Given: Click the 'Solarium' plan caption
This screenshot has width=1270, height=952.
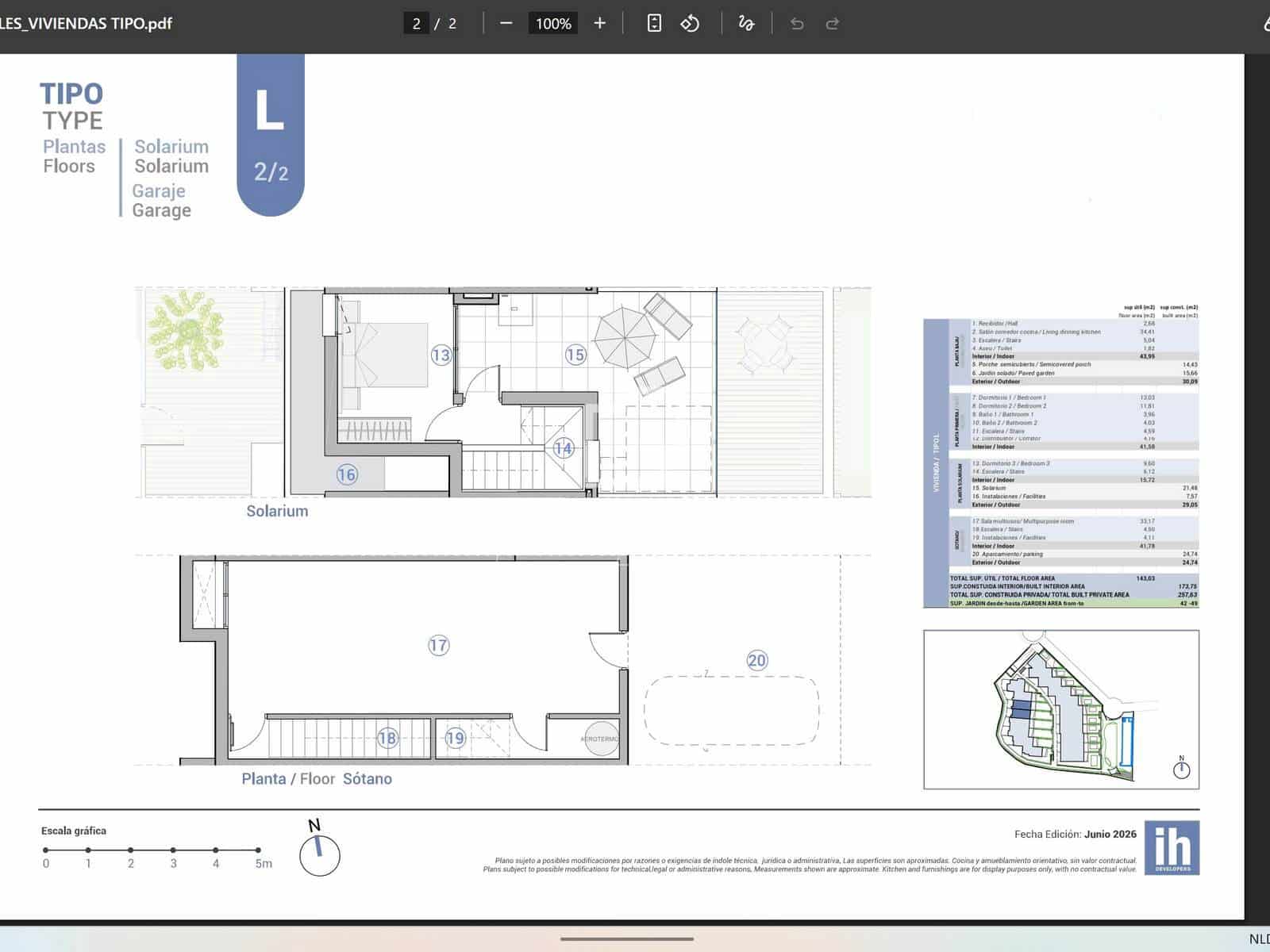Looking at the screenshot, I should pyautogui.click(x=277, y=511).
